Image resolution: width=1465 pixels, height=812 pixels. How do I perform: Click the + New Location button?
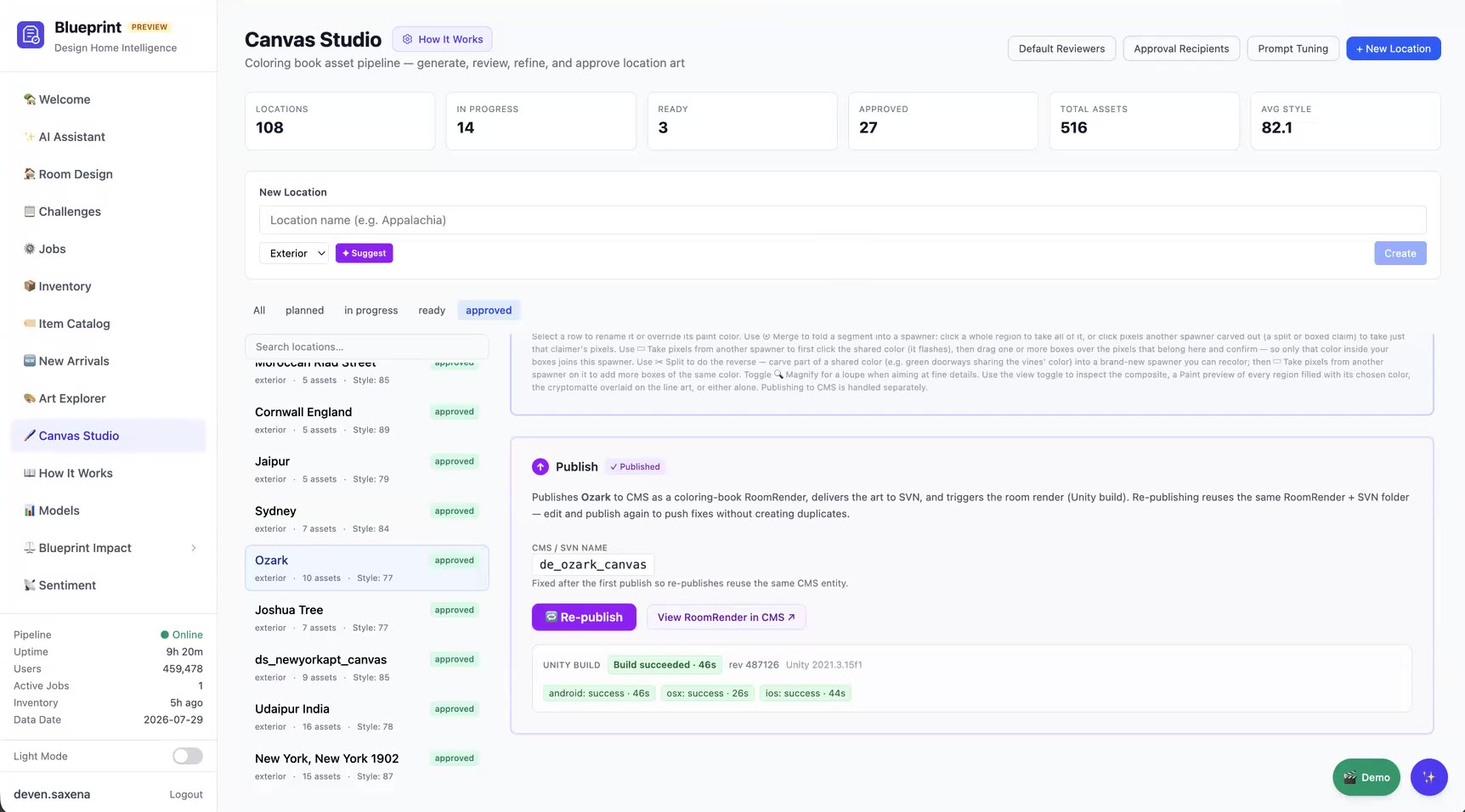(1394, 48)
